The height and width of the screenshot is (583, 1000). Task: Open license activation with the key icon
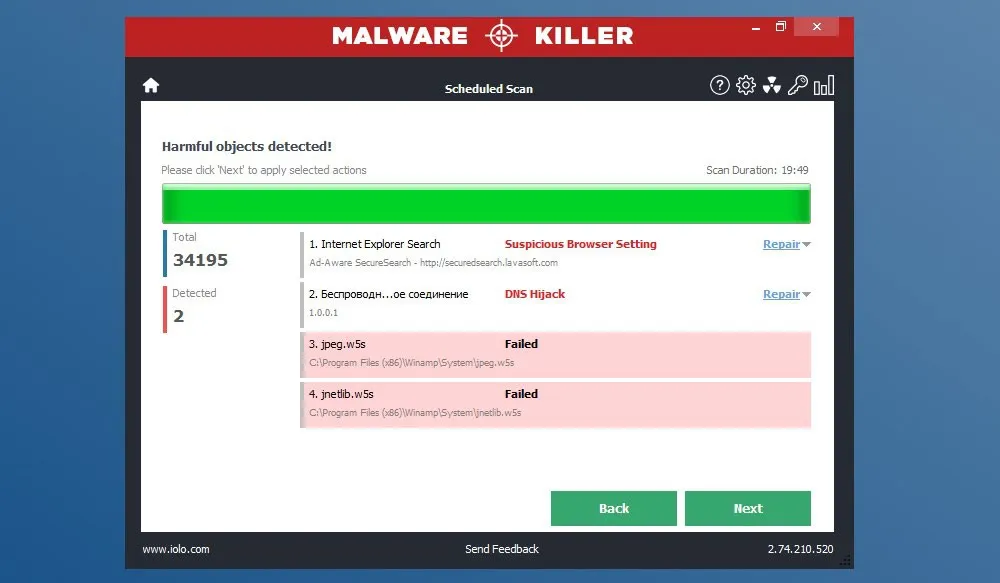(797, 85)
